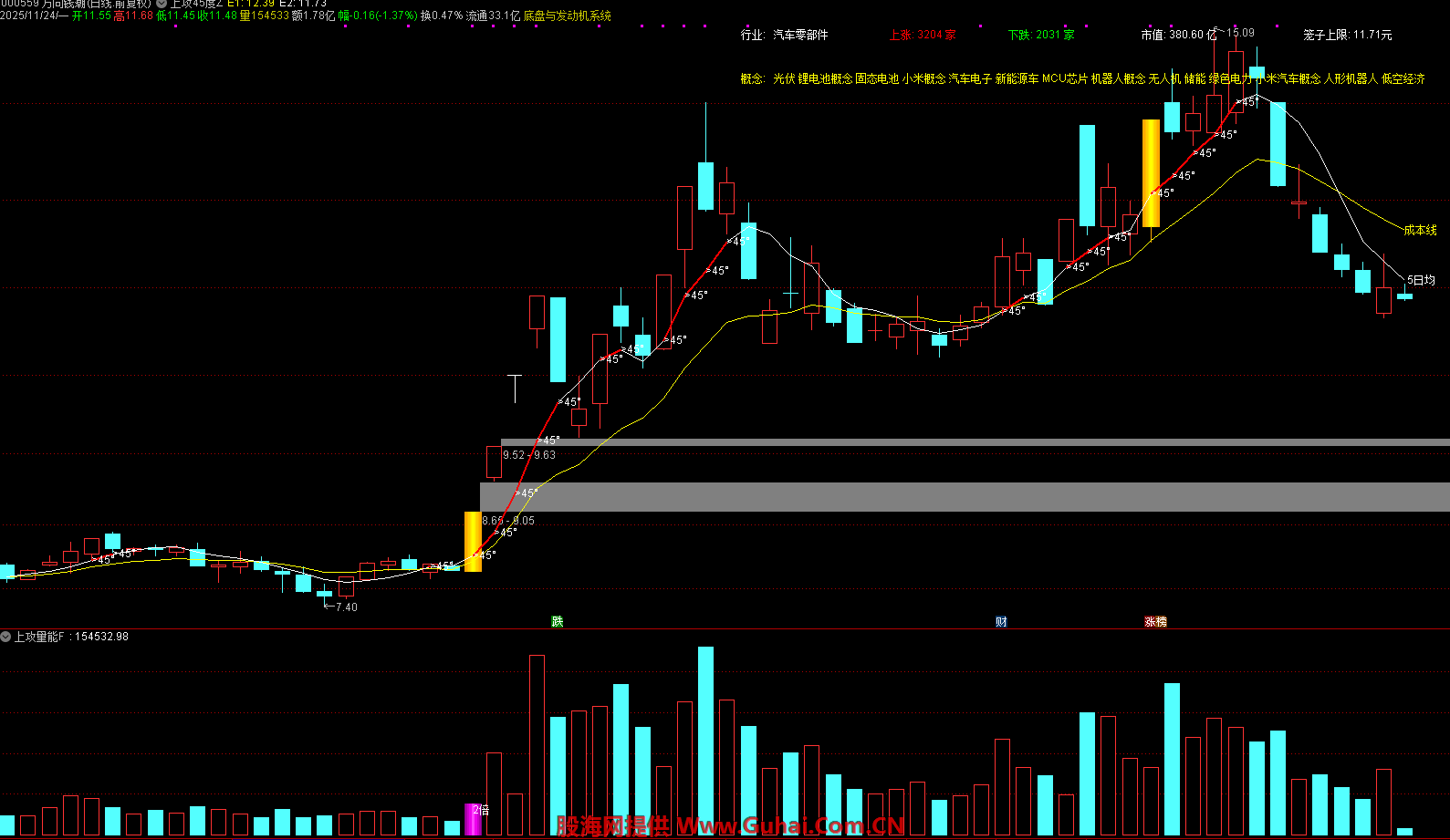The image size is (1450, 840).
Task: Click the magenta 2倍 volume bar
Action: pos(473,818)
